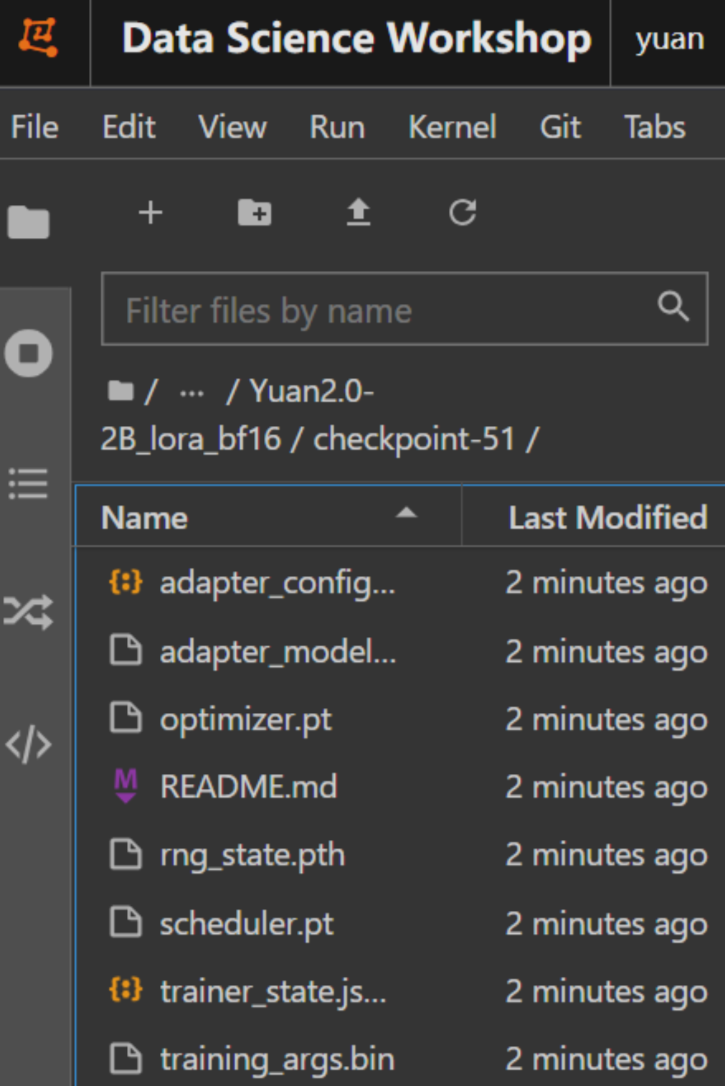725x1086 pixels.
Task: Select the adapter_config file name
Action: 278,583
